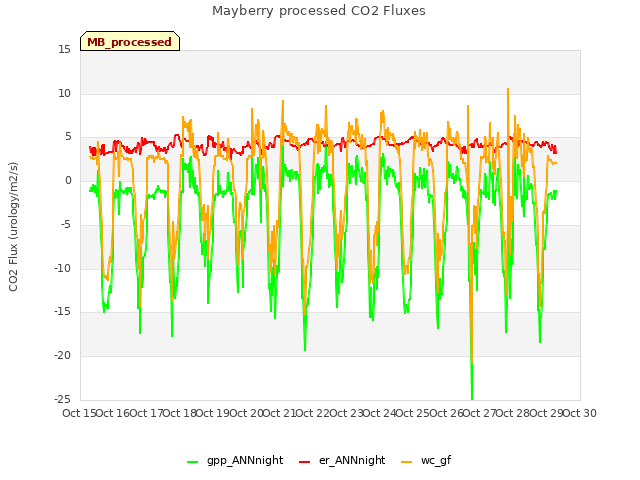Click the MB_processed label box

pyautogui.click(x=130, y=41)
